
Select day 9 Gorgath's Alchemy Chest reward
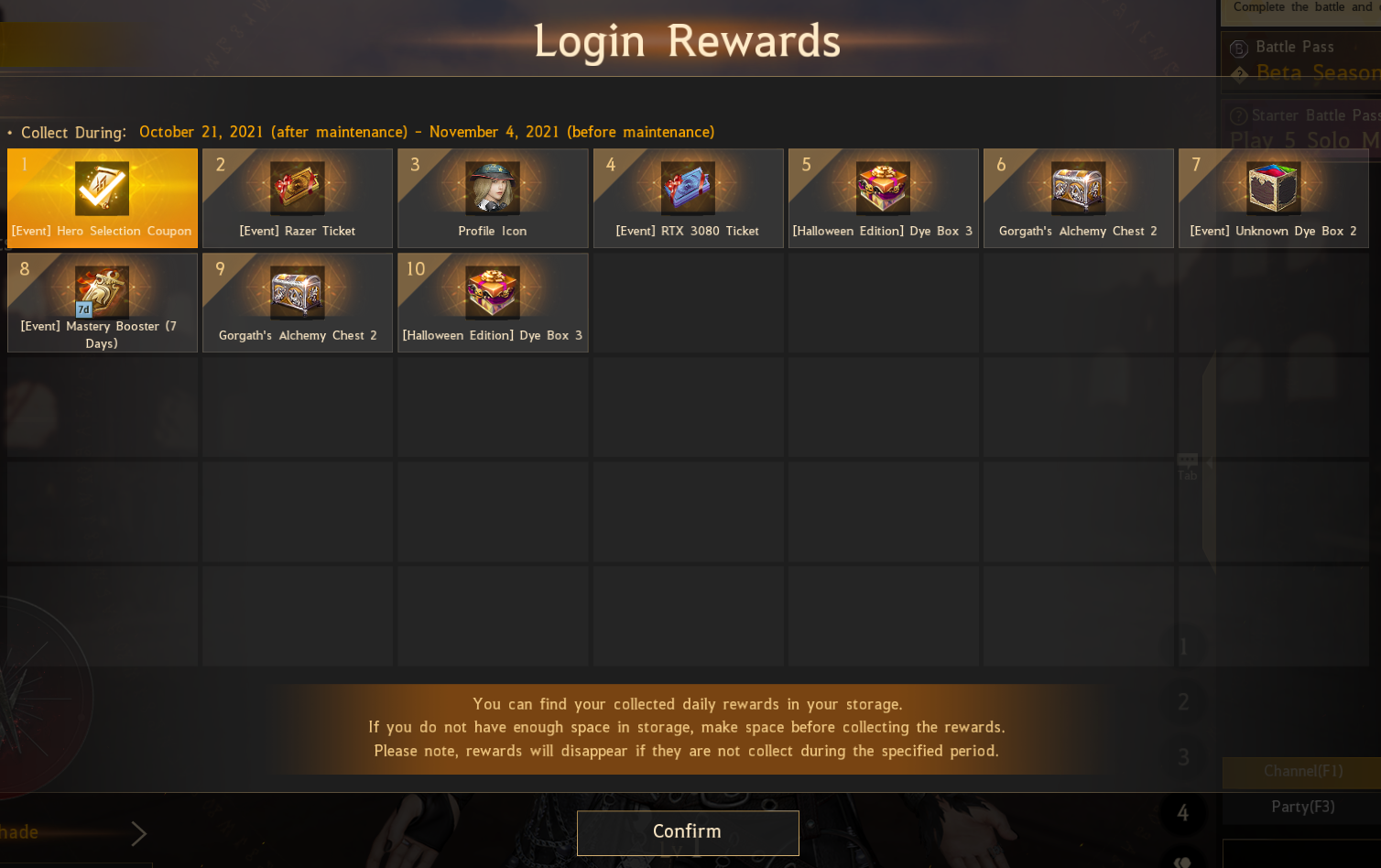click(x=298, y=302)
